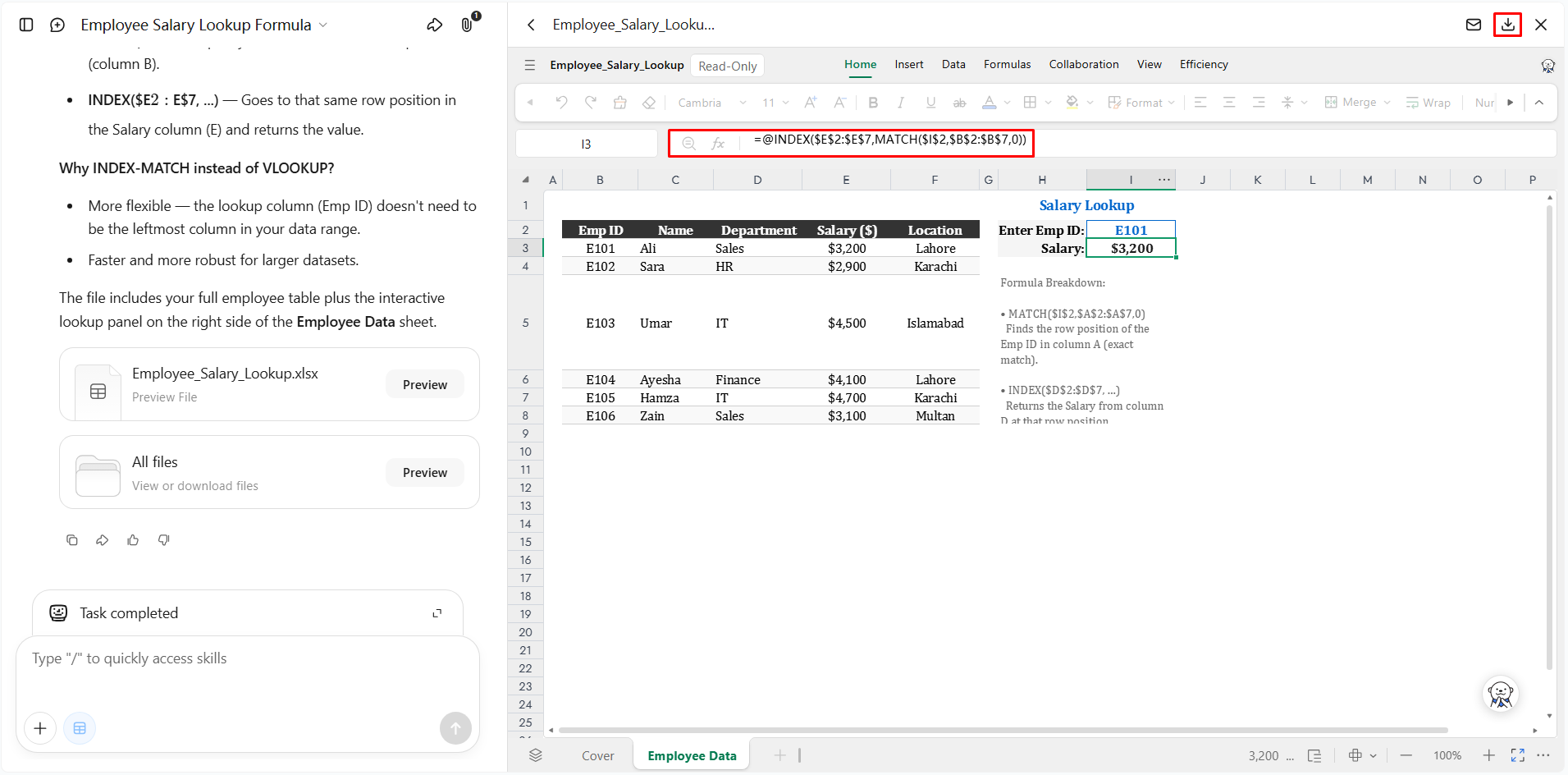Open the font color dropdown arrow
Image resolution: width=1568 pixels, height=775 pixels.
(1008, 103)
